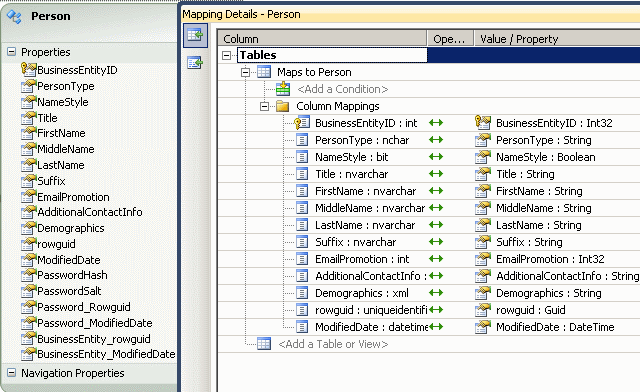Select the Column Mappings row label
The width and height of the screenshot is (640, 392).
pyautogui.click(x=338, y=106)
